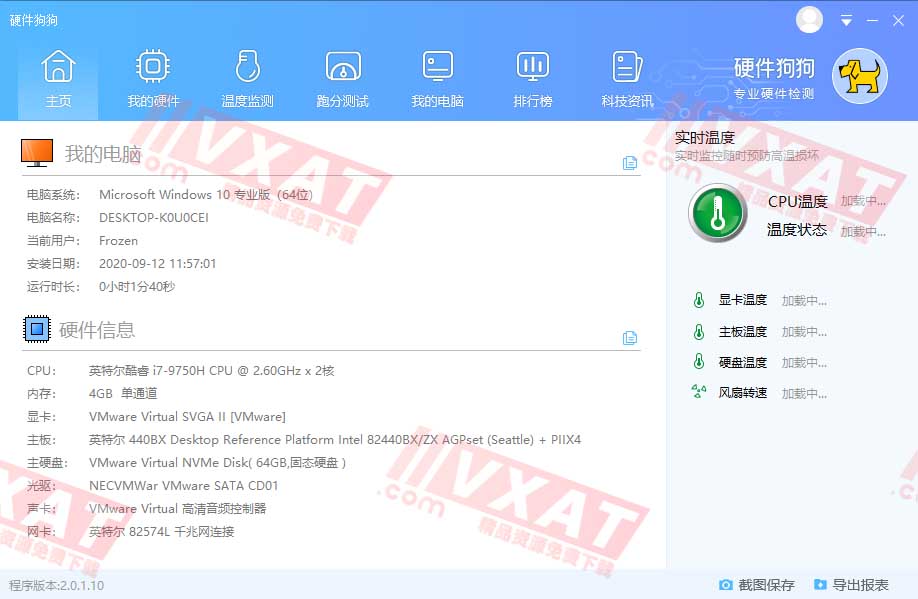The image size is (918, 599).
Task: Copy the 硬件信息 section using its copy icon
Action: point(631,338)
